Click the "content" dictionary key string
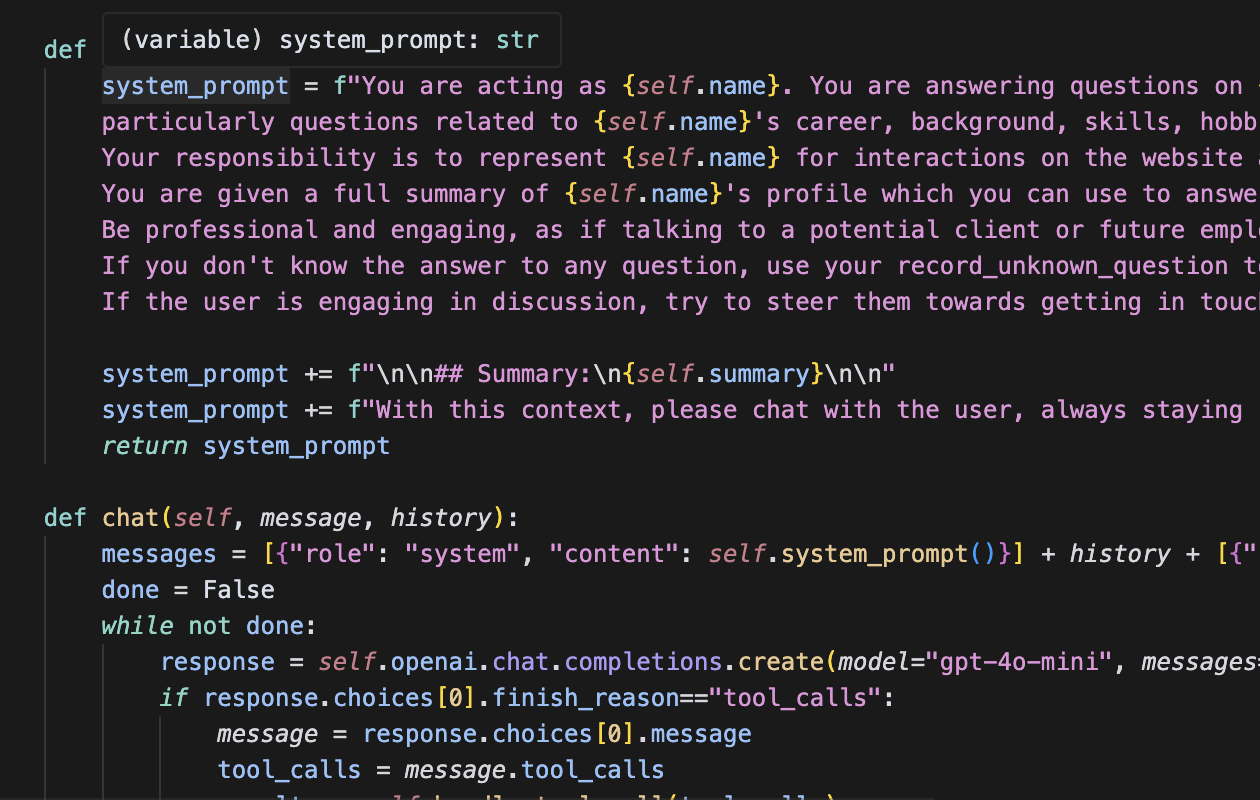This screenshot has width=1260, height=800. click(x=615, y=554)
